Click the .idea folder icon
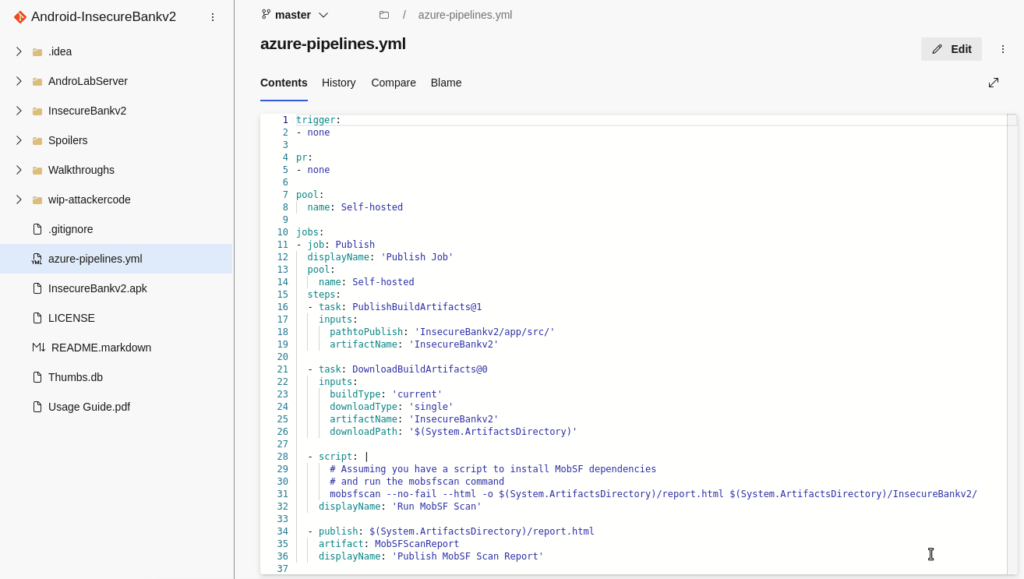 click(37, 52)
